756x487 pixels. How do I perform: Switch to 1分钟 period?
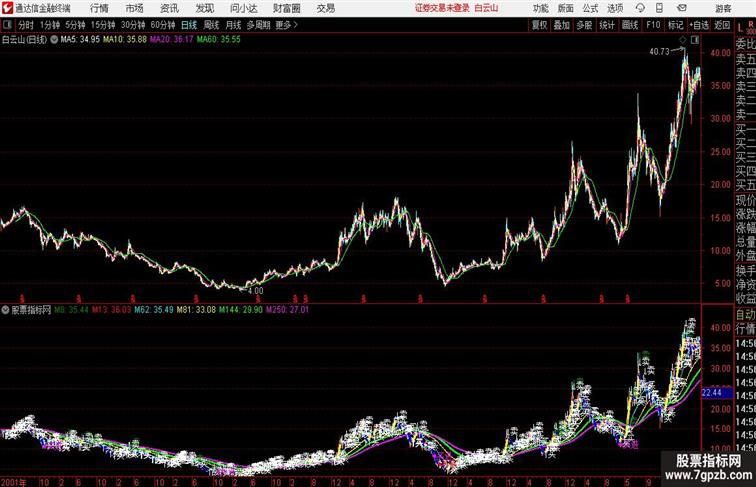point(50,25)
